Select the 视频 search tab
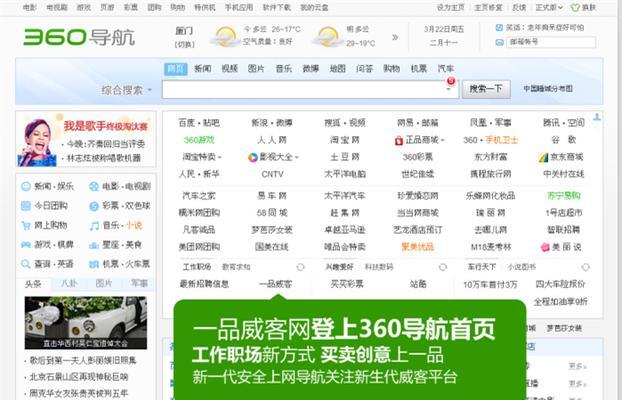The image size is (622, 400). [230, 69]
